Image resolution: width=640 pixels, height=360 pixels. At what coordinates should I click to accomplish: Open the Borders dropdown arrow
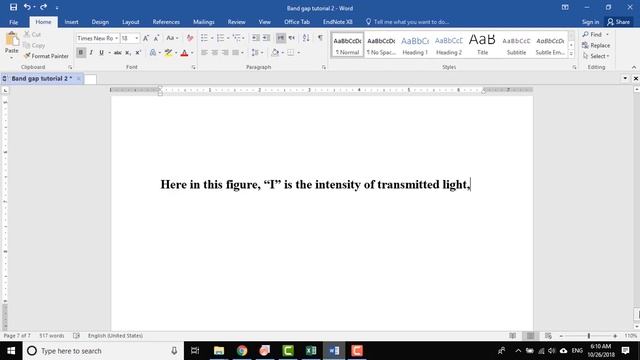pyautogui.click(x=299, y=53)
